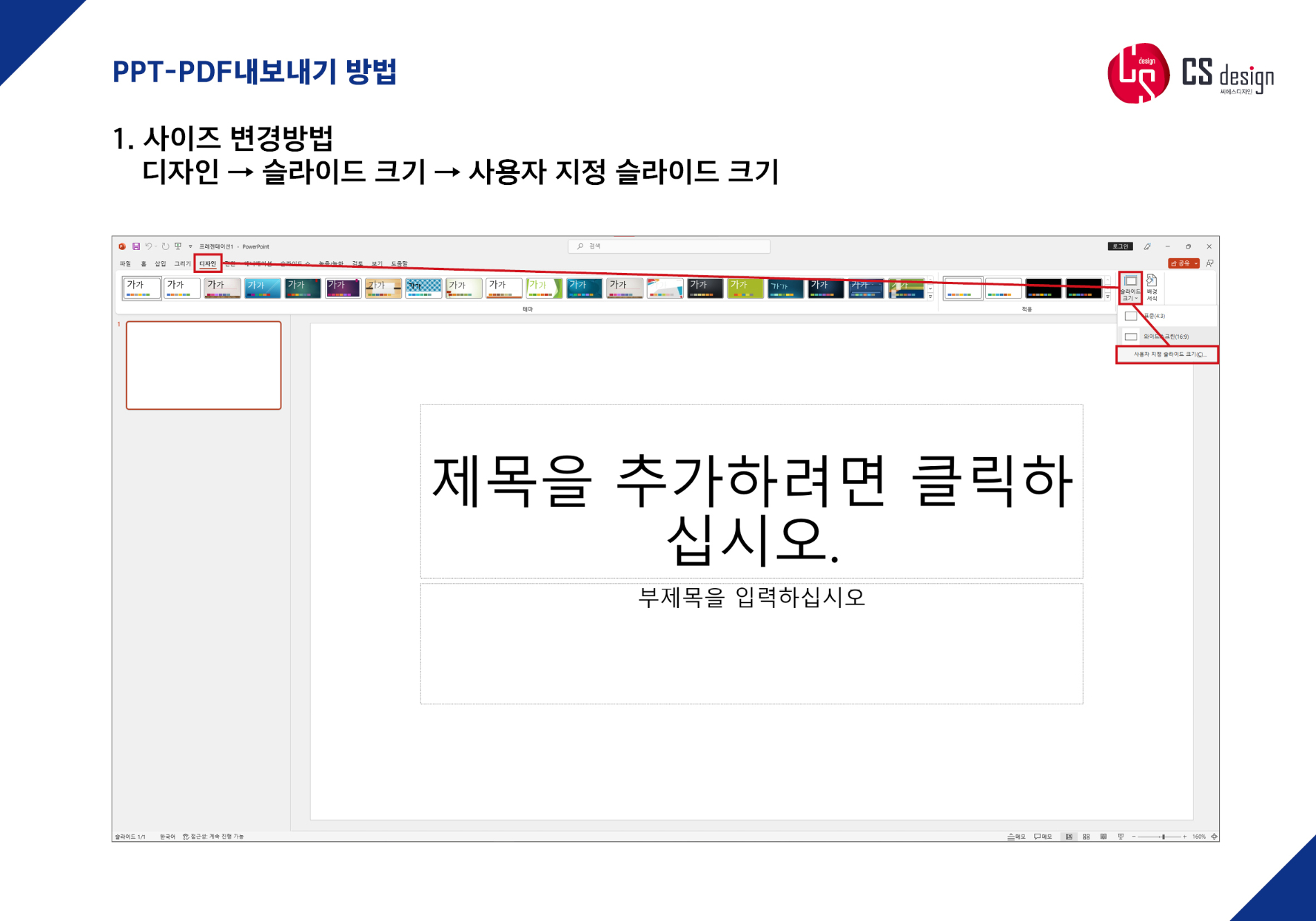Click the Undo arrow icon
1316x921 pixels.
(x=148, y=247)
